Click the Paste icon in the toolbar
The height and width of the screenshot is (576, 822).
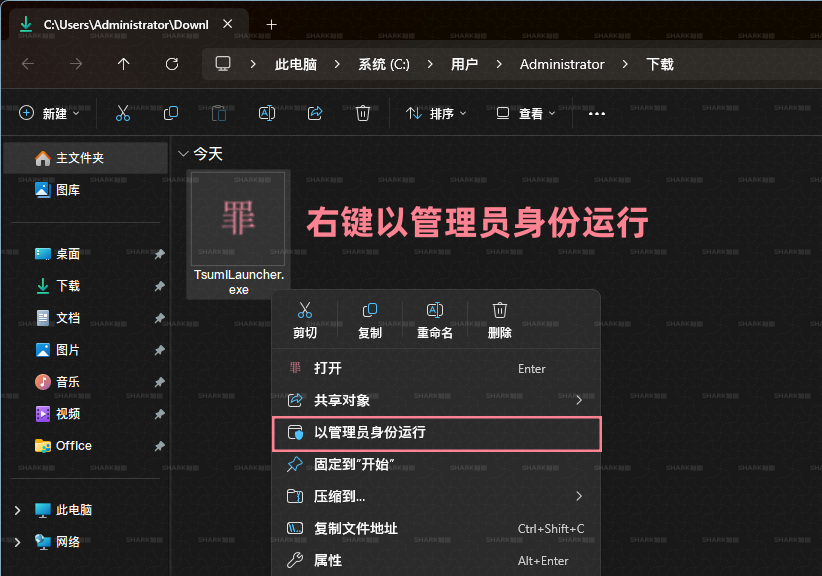[219, 113]
